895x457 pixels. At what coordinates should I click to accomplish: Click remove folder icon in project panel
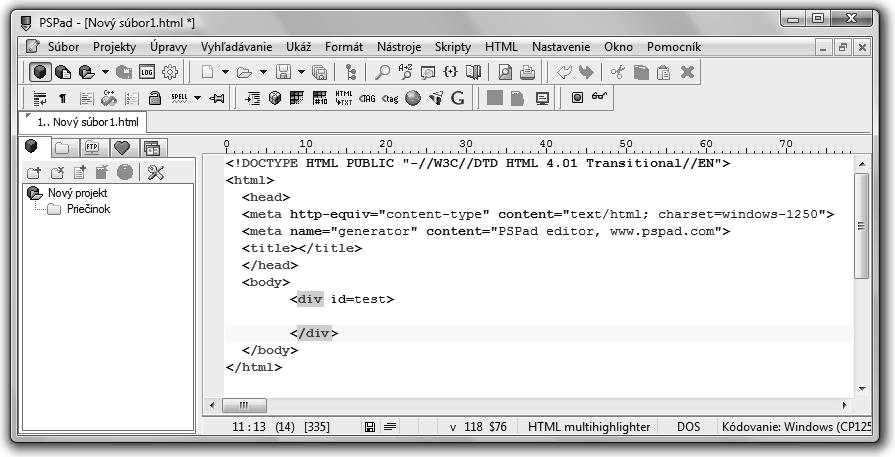point(57,172)
